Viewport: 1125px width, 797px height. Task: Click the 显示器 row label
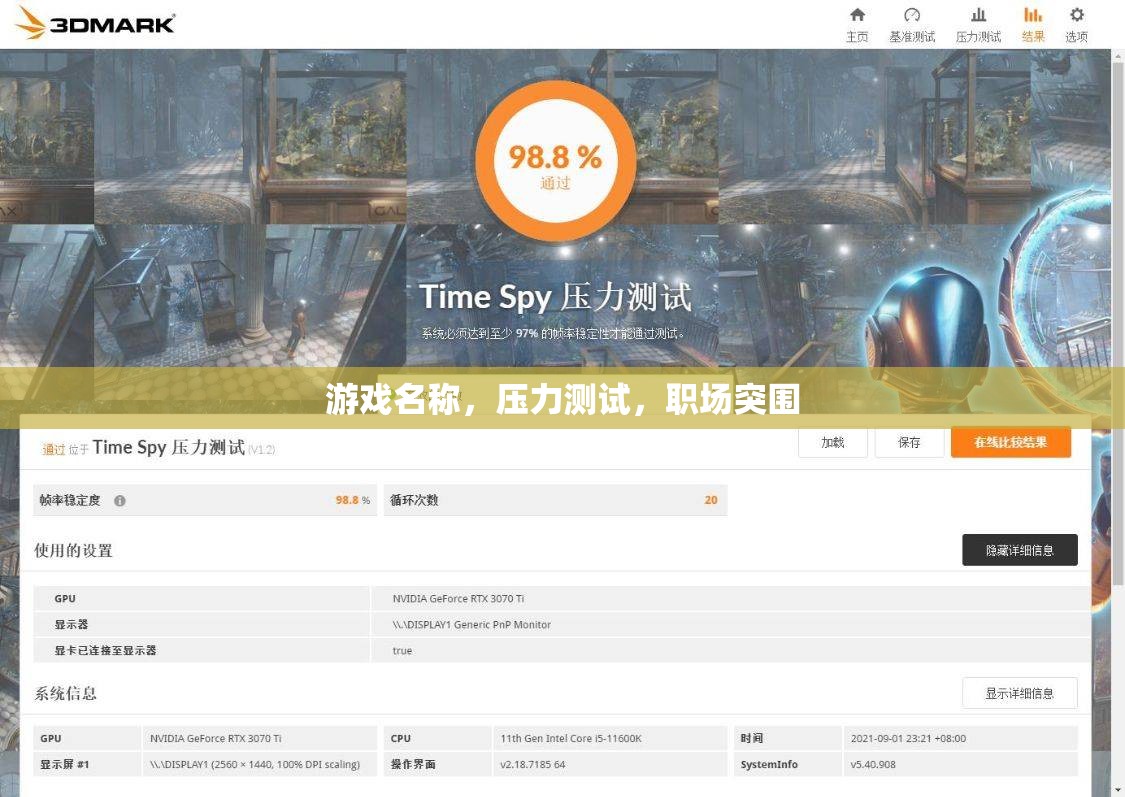pyautogui.click(x=71, y=625)
